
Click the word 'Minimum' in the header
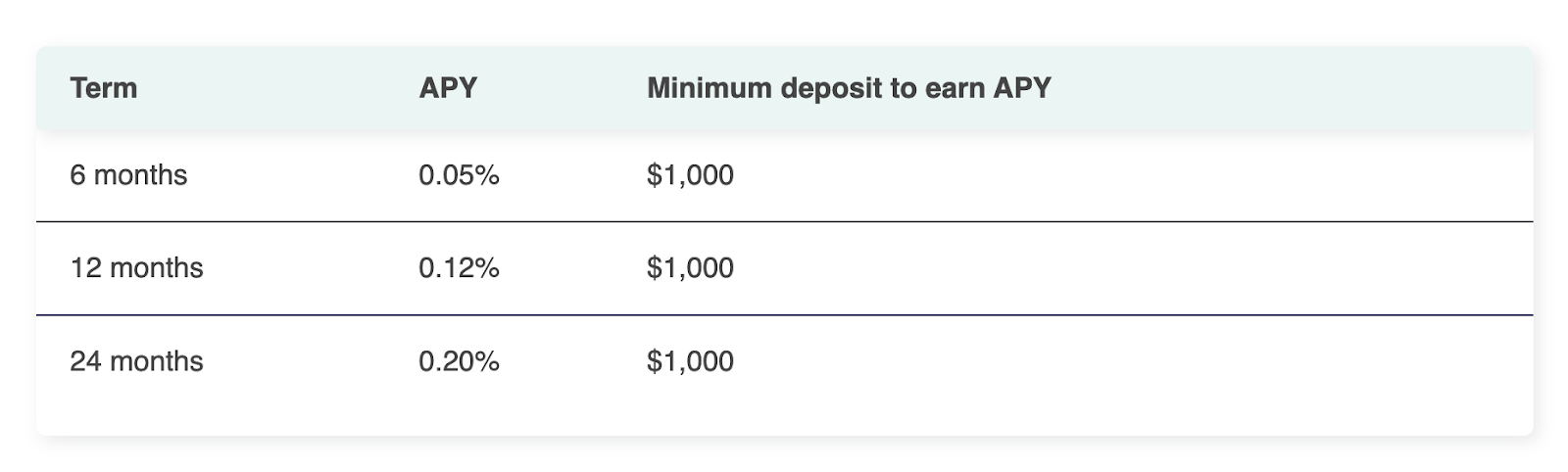point(710,88)
